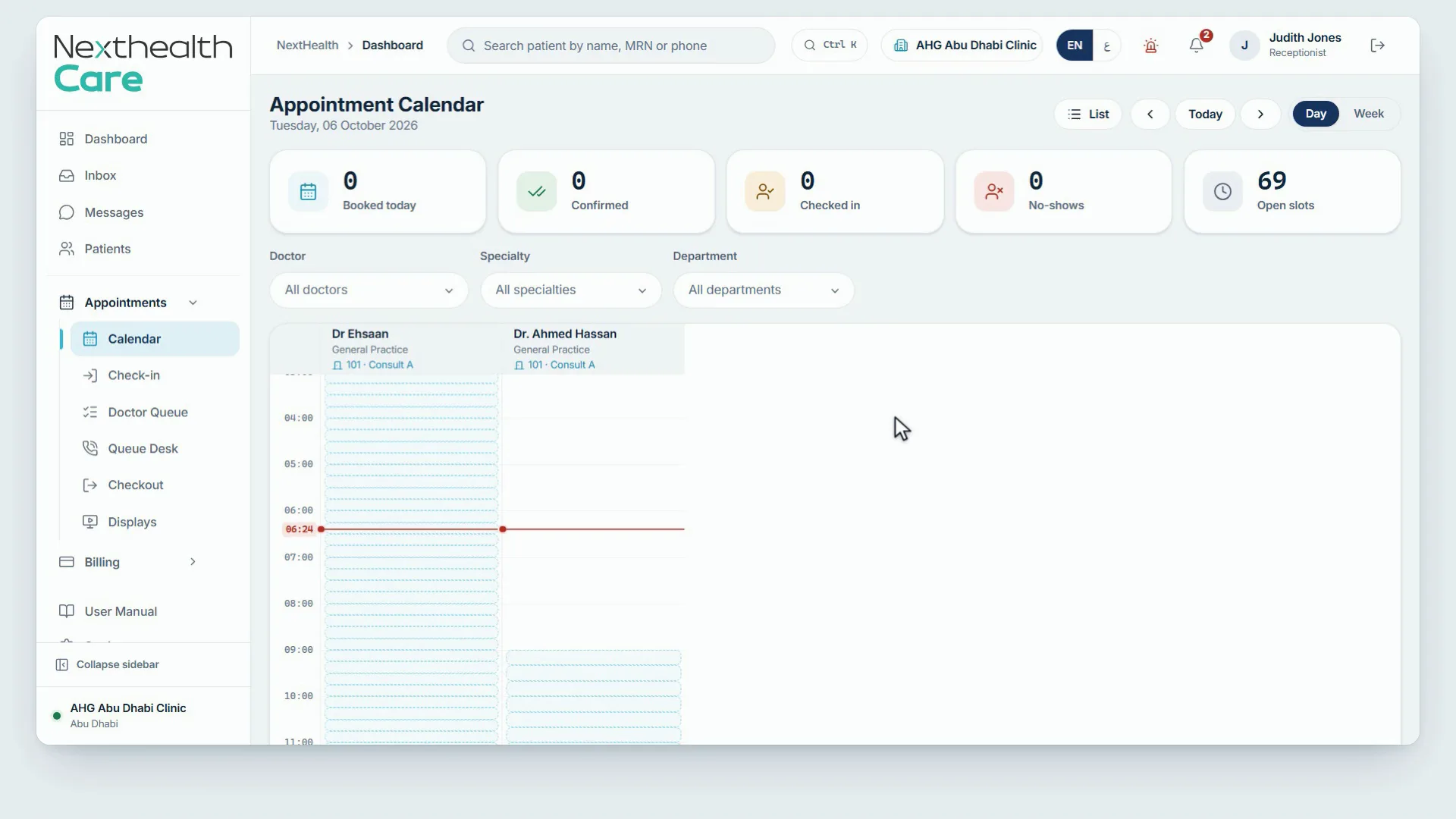Image resolution: width=1456 pixels, height=819 pixels.
Task: Open the notifications bell
Action: pos(1197,45)
